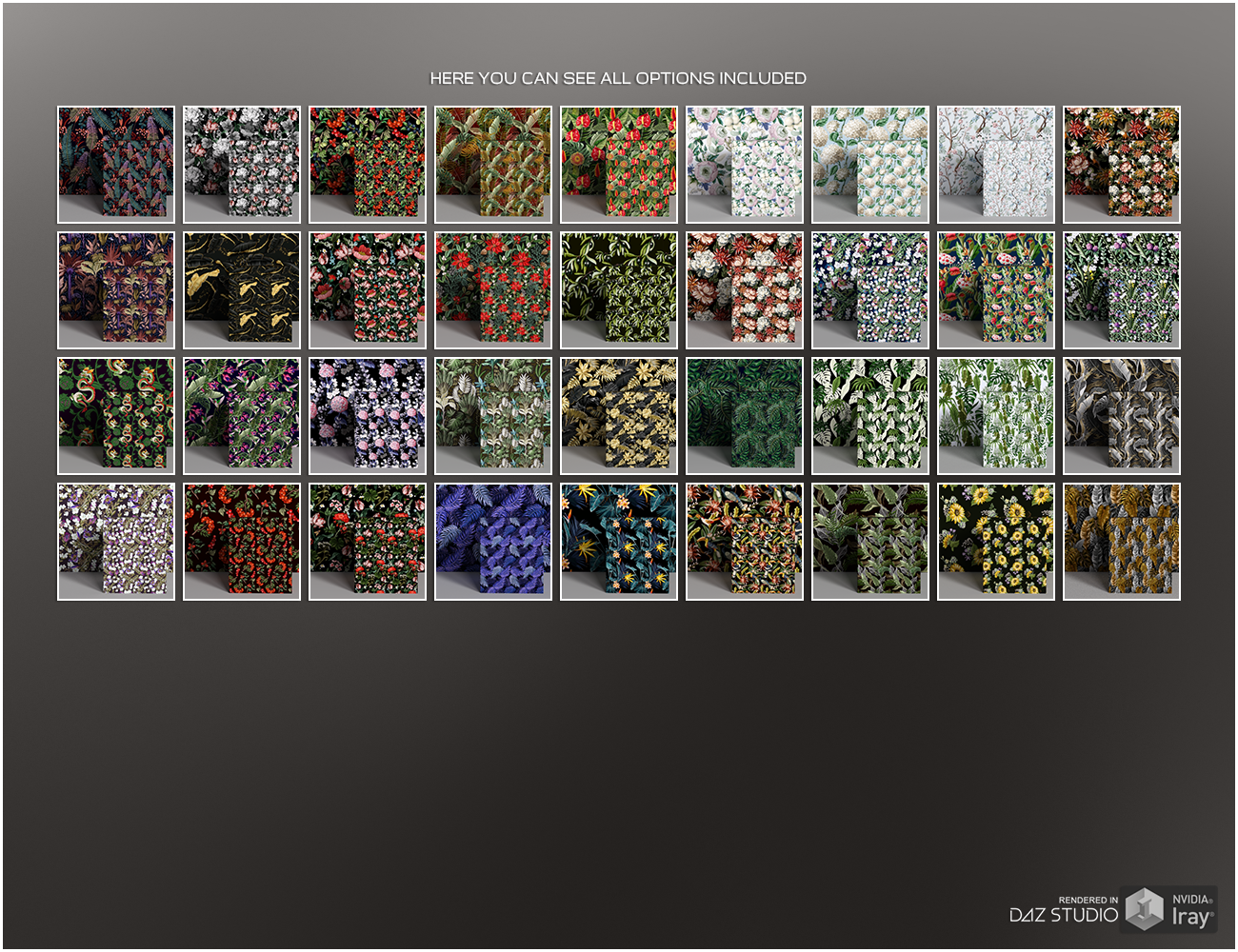Pick the red berries on black pattern
Screen dimensions: 1238x952
[368, 165]
